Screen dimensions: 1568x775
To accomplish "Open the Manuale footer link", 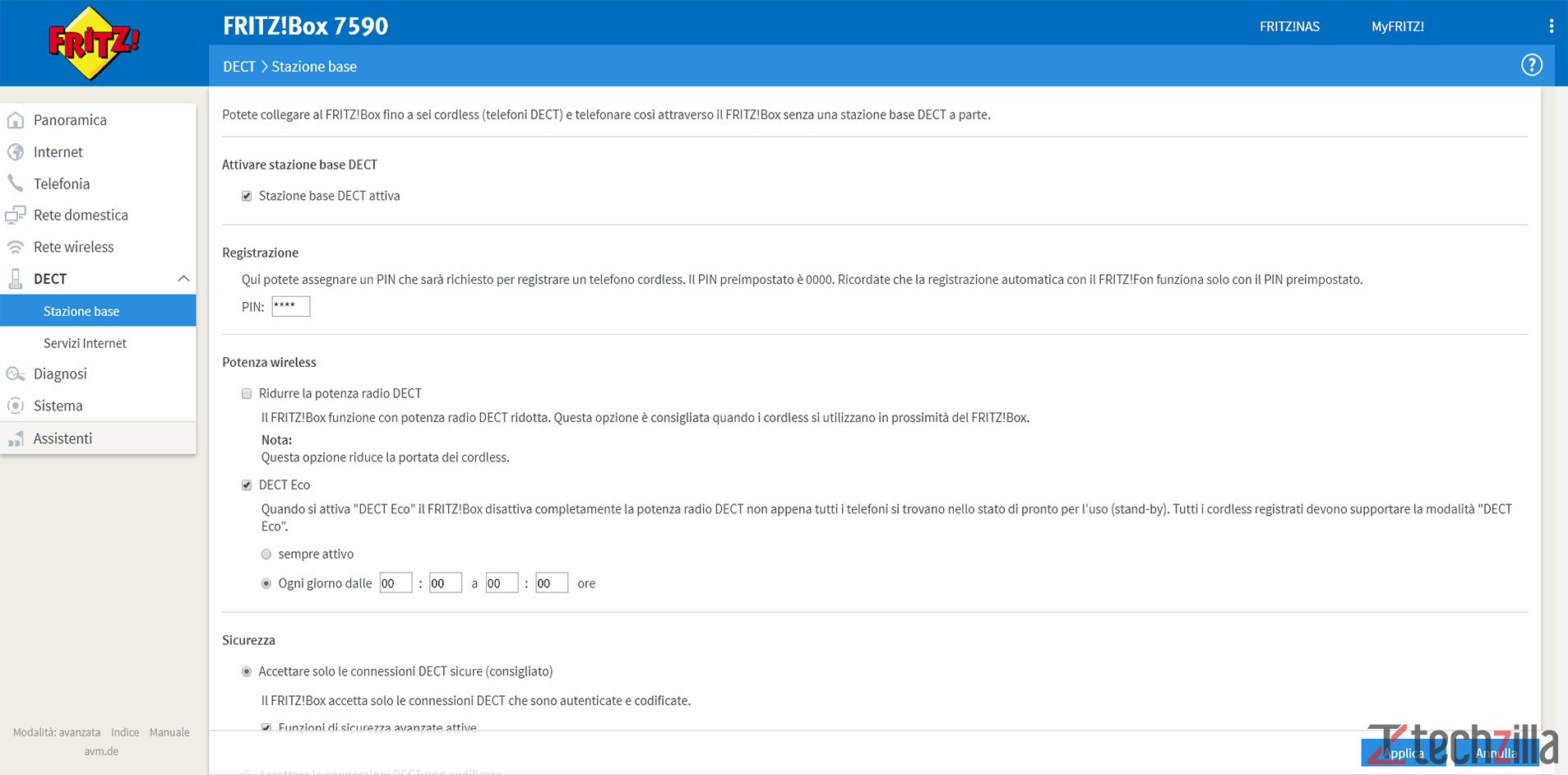I will point(169,732).
